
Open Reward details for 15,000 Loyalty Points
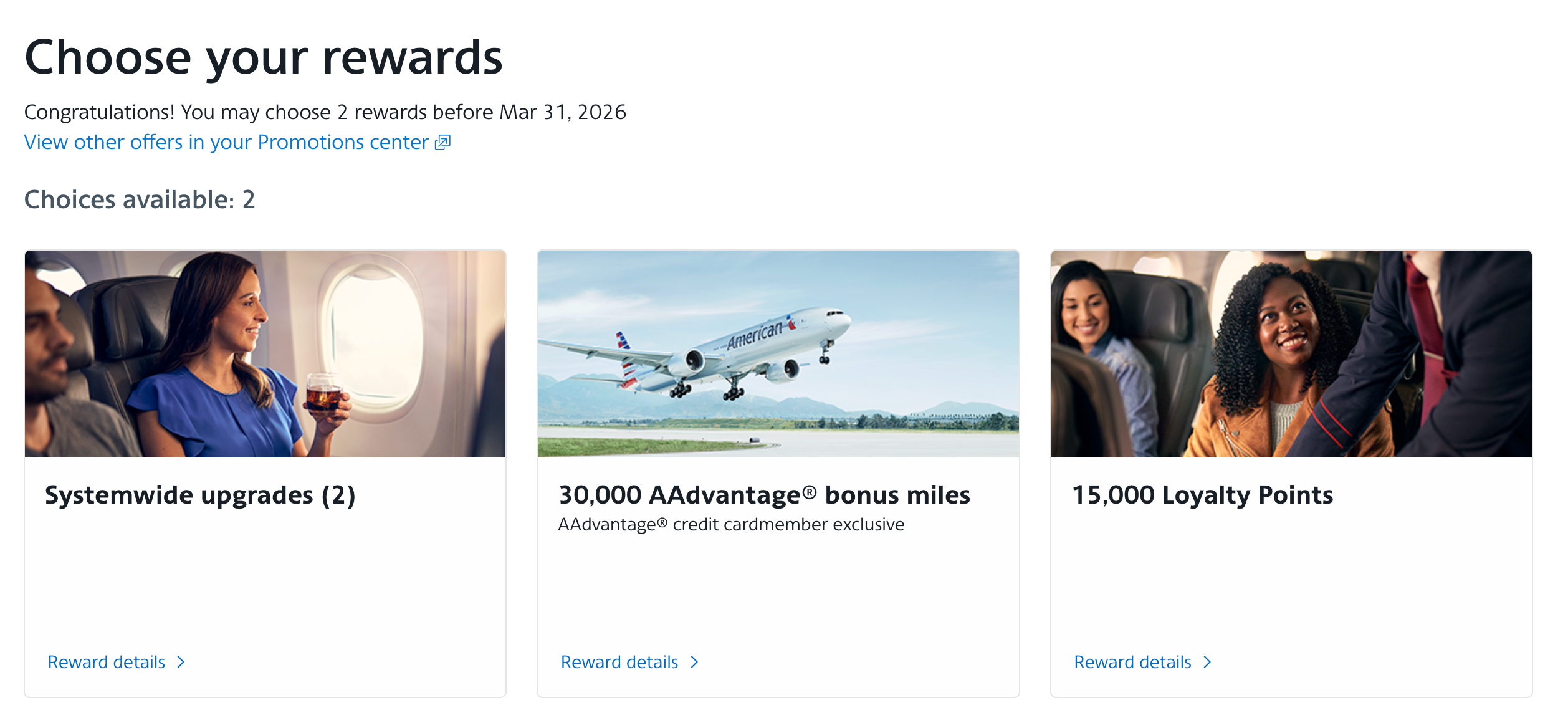click(x=1132, y=662)
